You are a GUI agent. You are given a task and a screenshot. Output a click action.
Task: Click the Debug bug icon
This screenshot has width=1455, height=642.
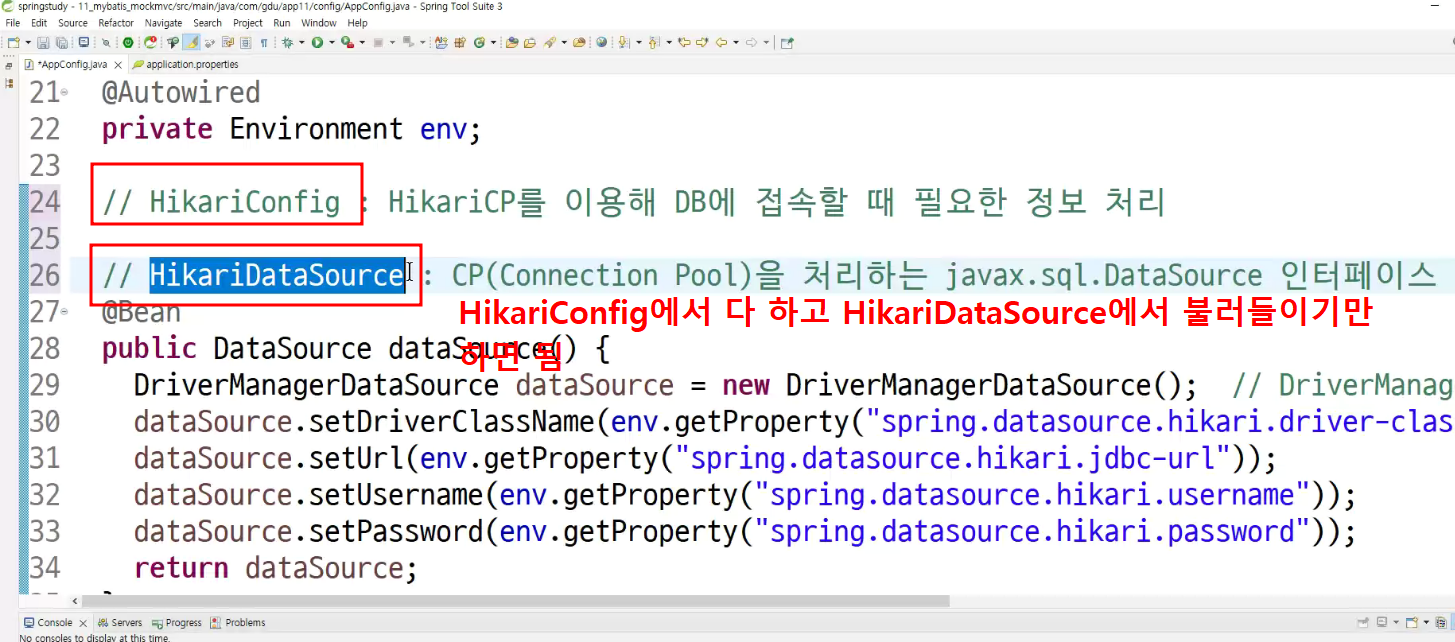(287, 43)
